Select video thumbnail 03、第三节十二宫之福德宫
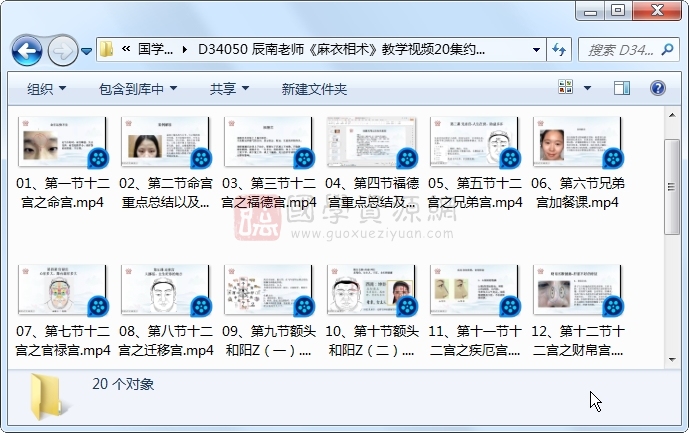689x433 pixels. (268, 142)
